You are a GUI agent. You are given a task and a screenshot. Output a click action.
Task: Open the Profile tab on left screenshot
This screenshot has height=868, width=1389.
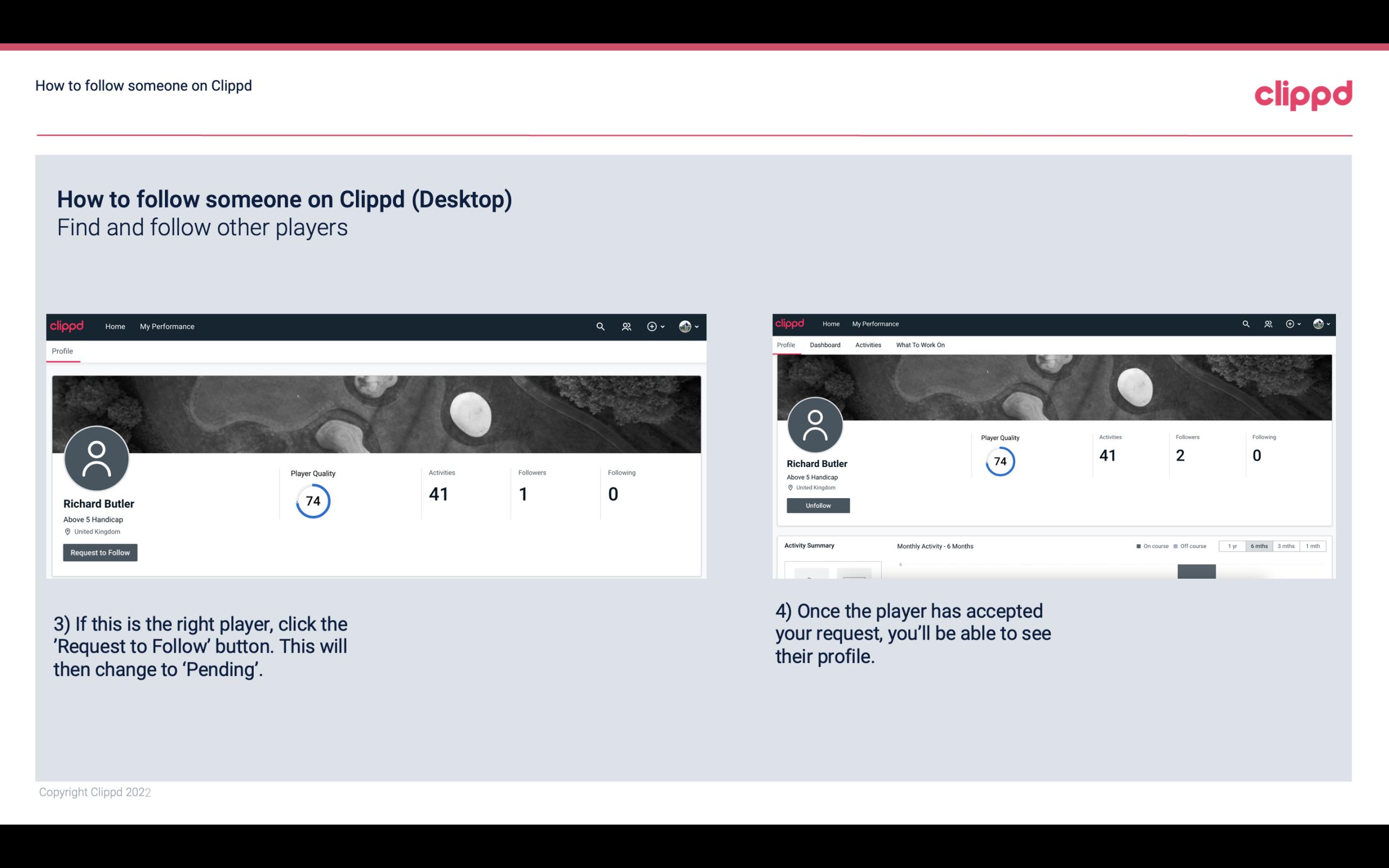[x=62, y=350]
